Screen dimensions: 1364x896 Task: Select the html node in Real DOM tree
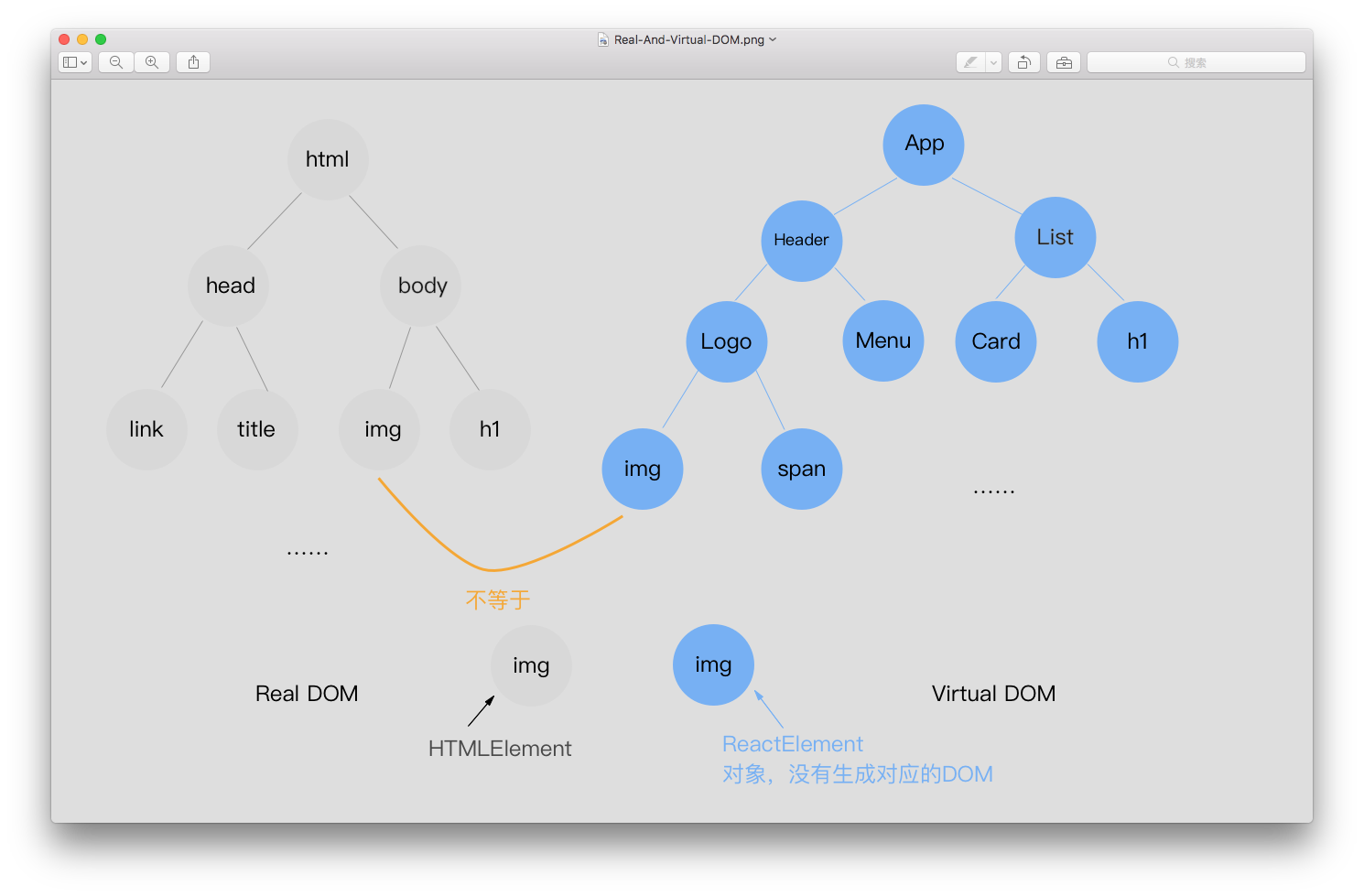point(328,159)
